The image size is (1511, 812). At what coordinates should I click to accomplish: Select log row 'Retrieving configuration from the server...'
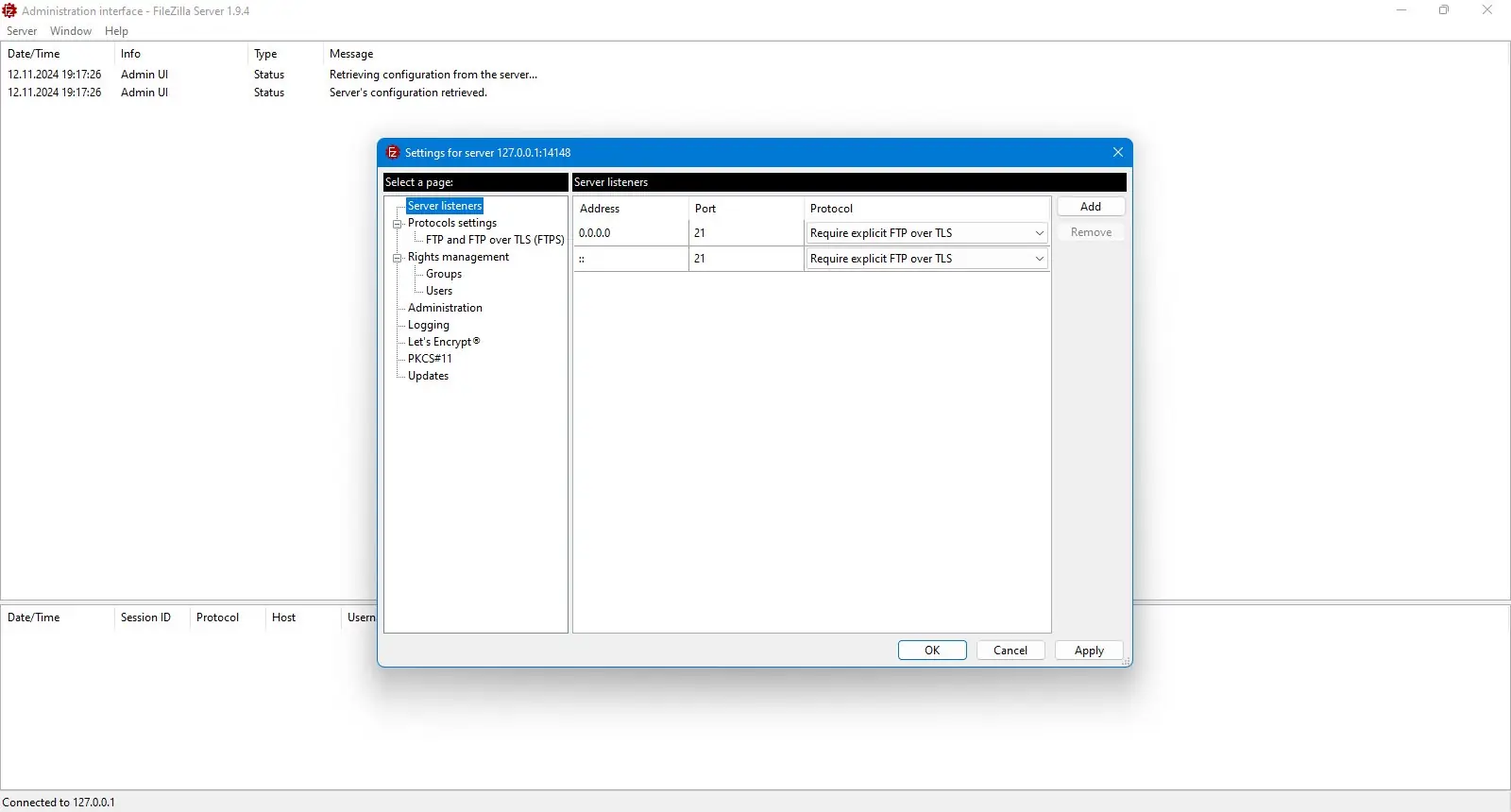755,75
